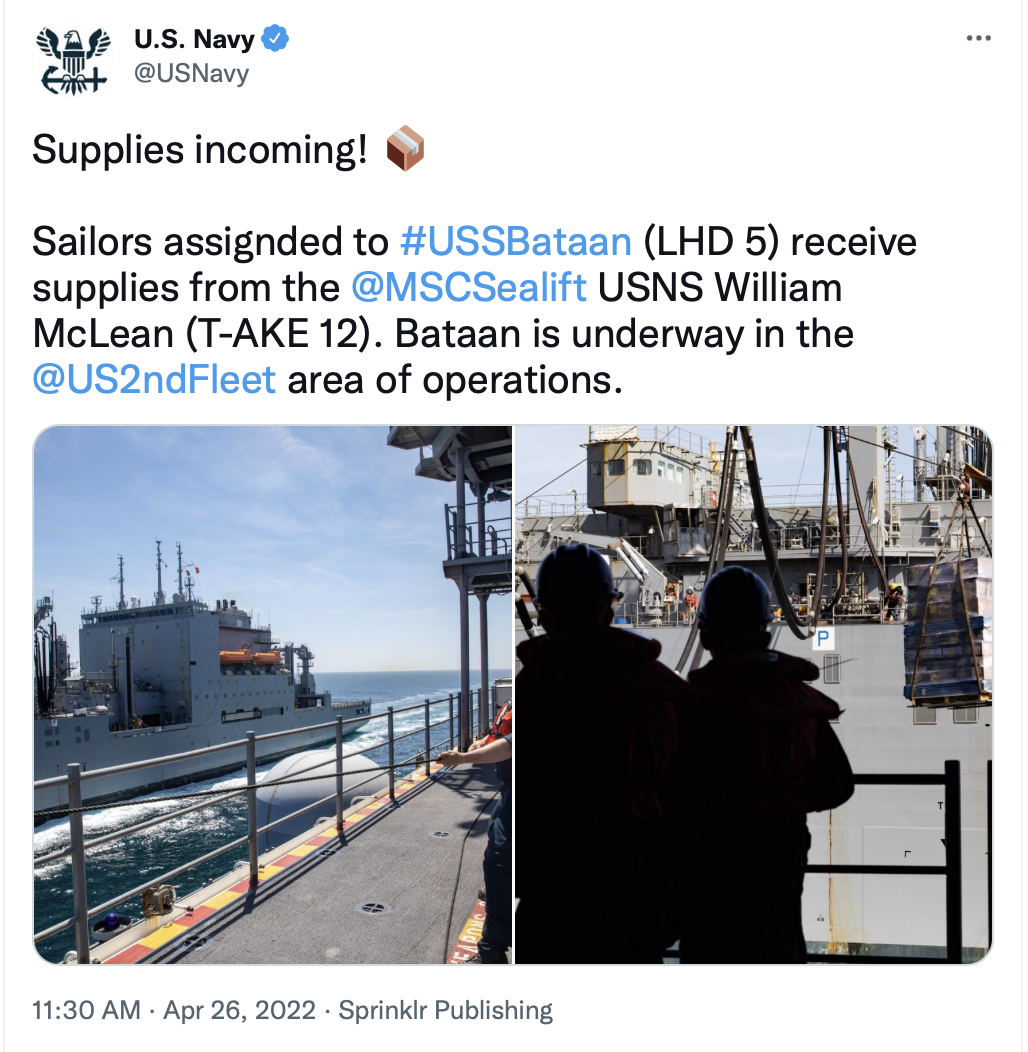Open the Sprinklr Publishing source link
This screenshot has height=1052, width=1028.
click(446, 1010)
